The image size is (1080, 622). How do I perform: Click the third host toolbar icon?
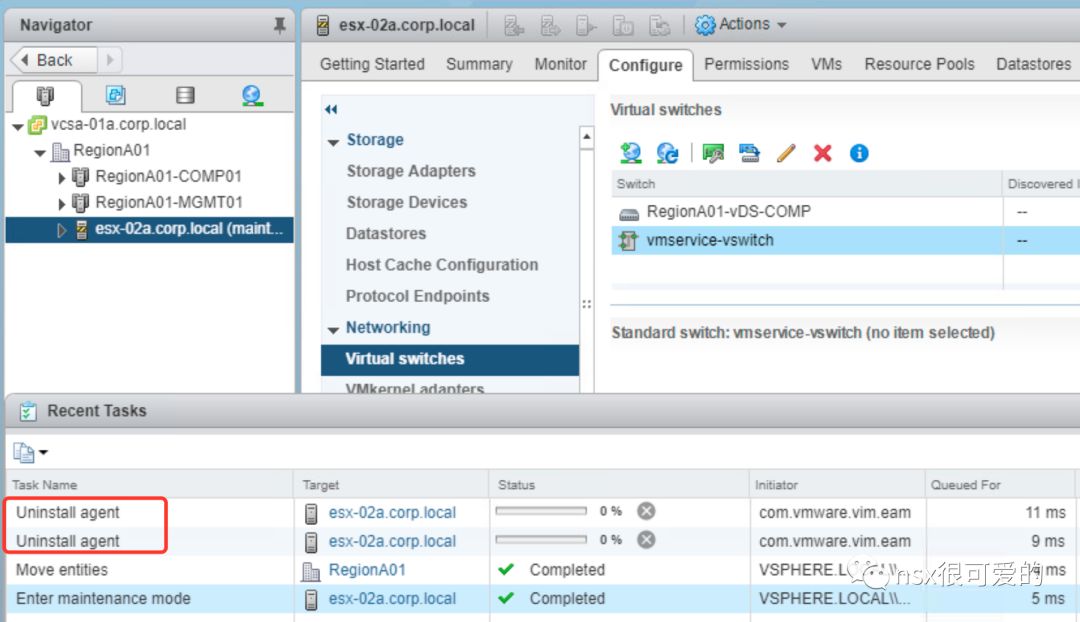[x=586, y=26]
